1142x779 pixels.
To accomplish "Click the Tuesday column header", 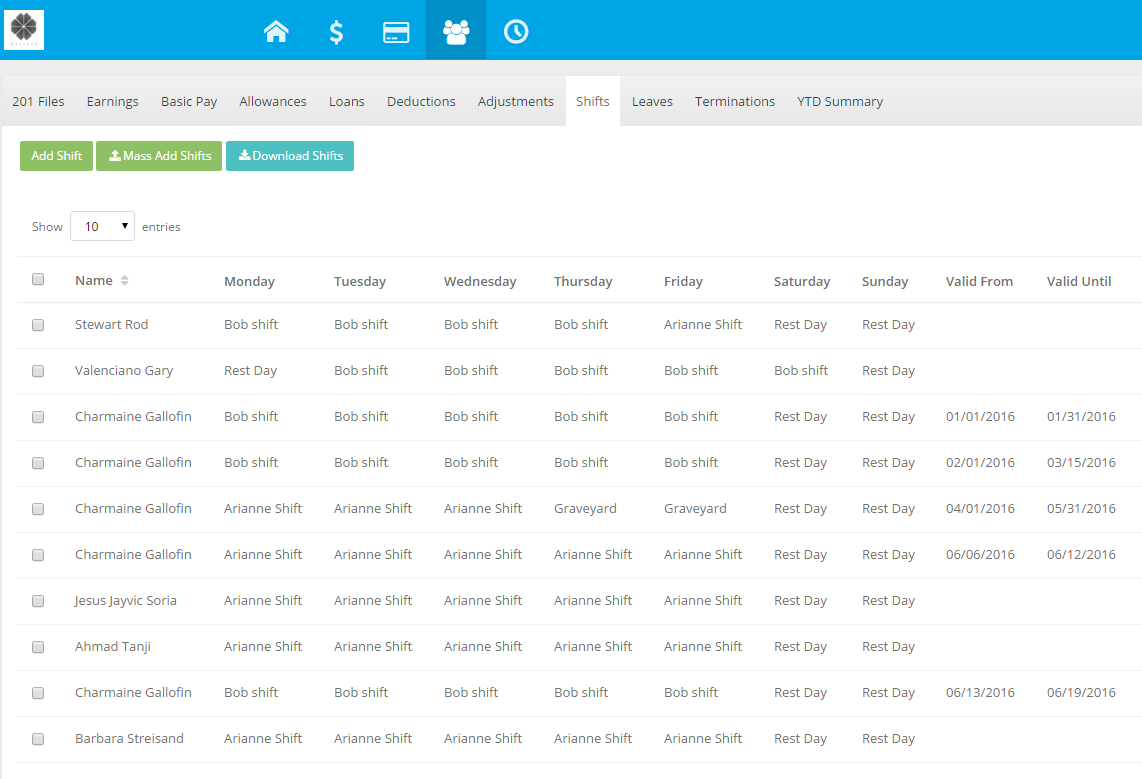I will pyautogui.click(x=360, y=281).
